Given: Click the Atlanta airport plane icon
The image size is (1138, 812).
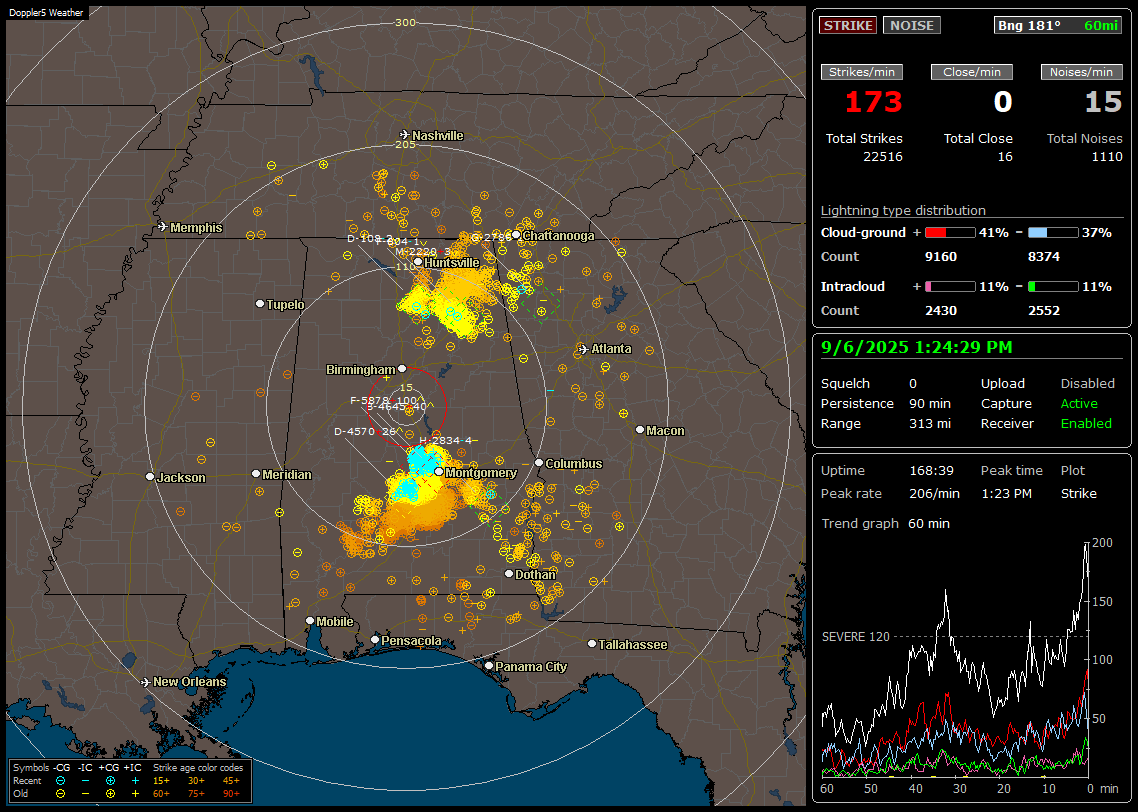Looking at the screenshot, I should pyautogui.click(x=583, y=349).
